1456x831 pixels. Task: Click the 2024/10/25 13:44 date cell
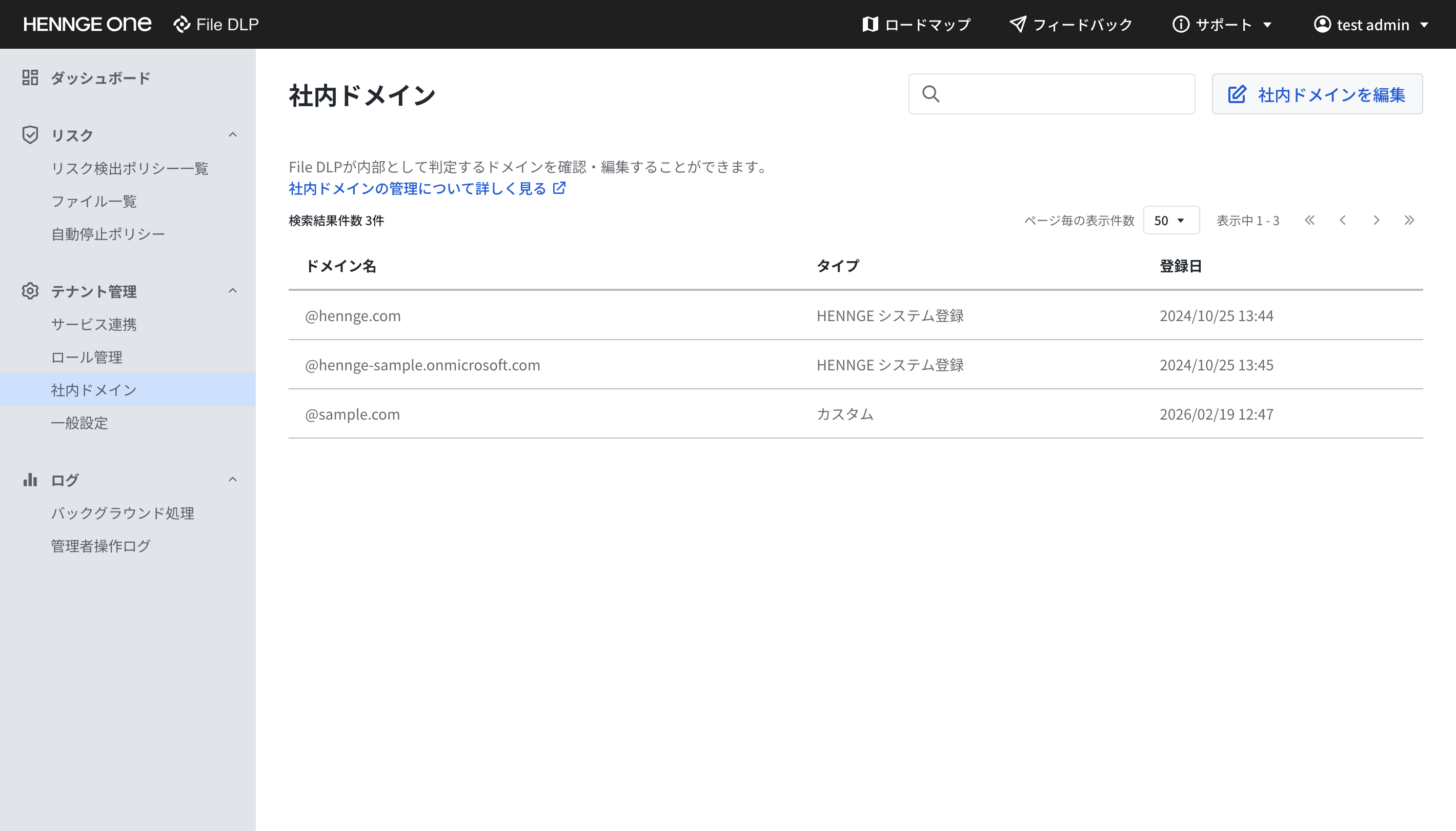1217,315
